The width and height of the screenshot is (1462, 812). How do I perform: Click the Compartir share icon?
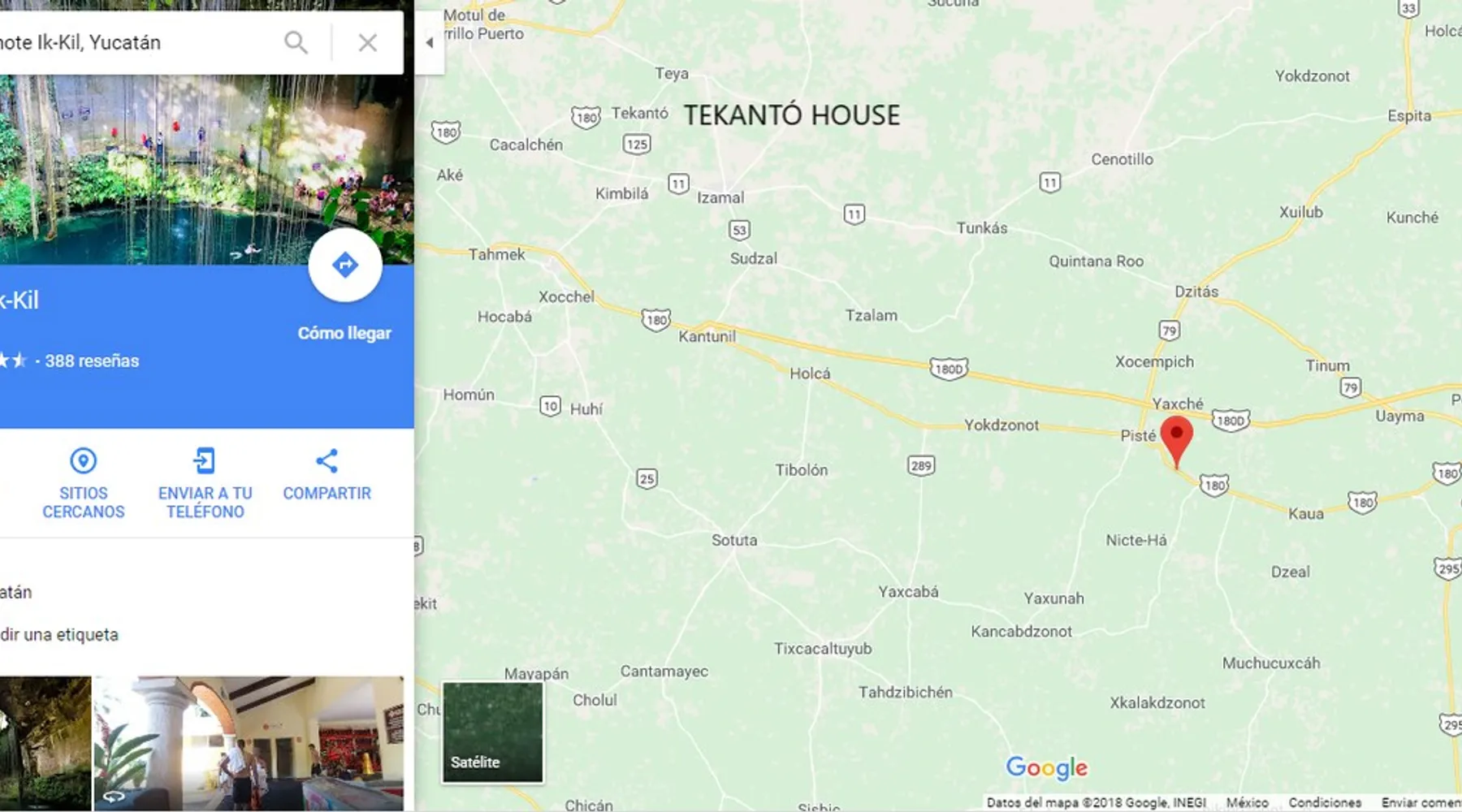click(x=327, y=461)
